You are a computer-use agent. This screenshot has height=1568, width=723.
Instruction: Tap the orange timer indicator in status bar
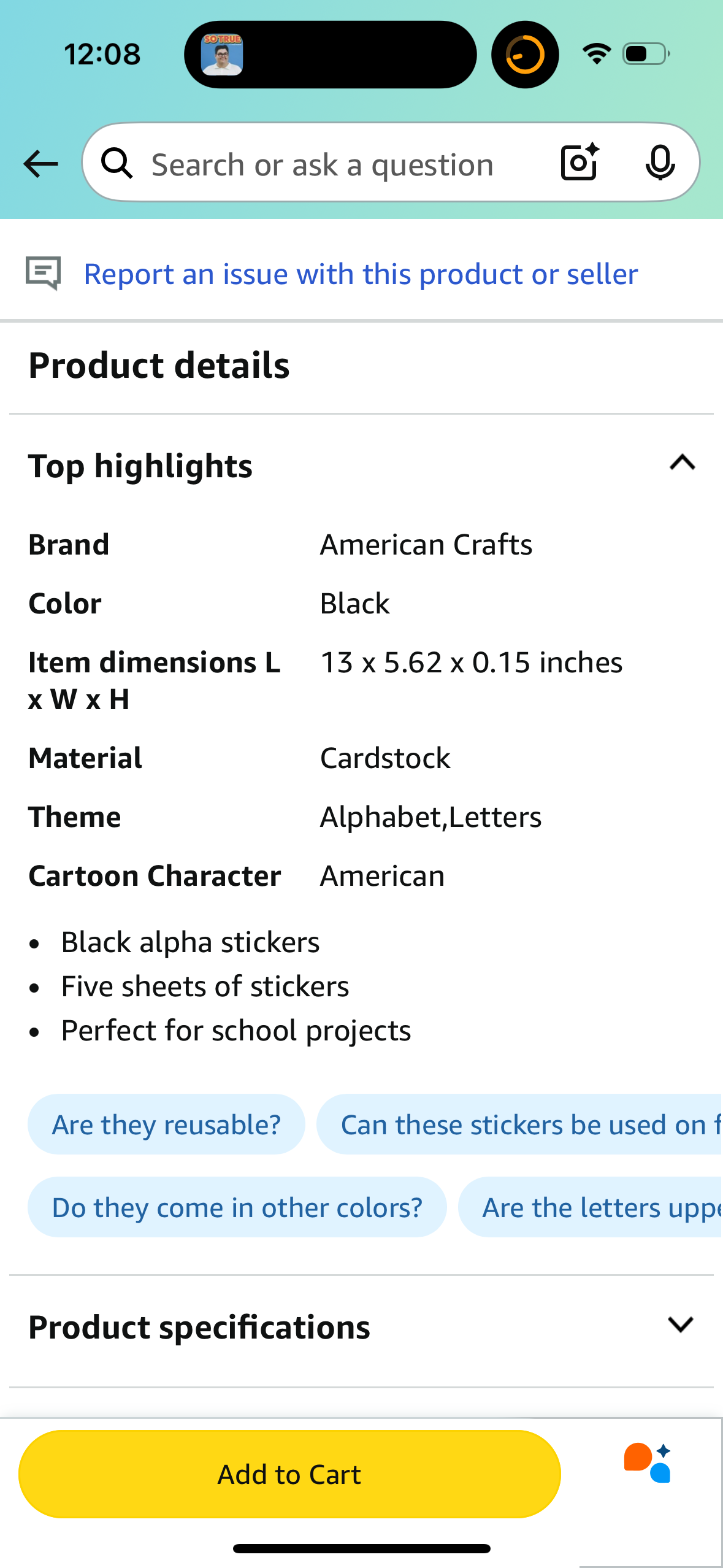coord(525,55)
